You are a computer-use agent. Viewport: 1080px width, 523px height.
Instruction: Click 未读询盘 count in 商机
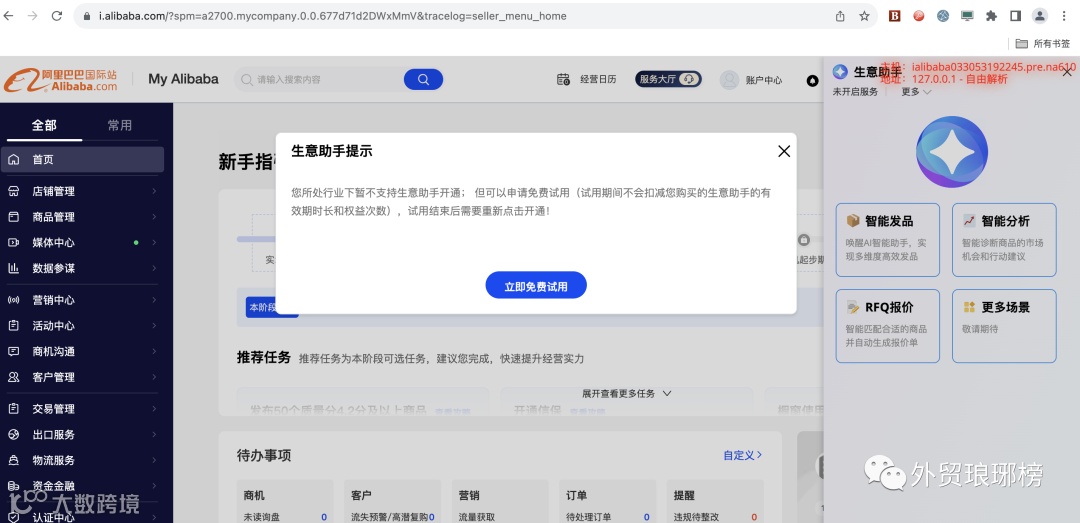point(324,517)
